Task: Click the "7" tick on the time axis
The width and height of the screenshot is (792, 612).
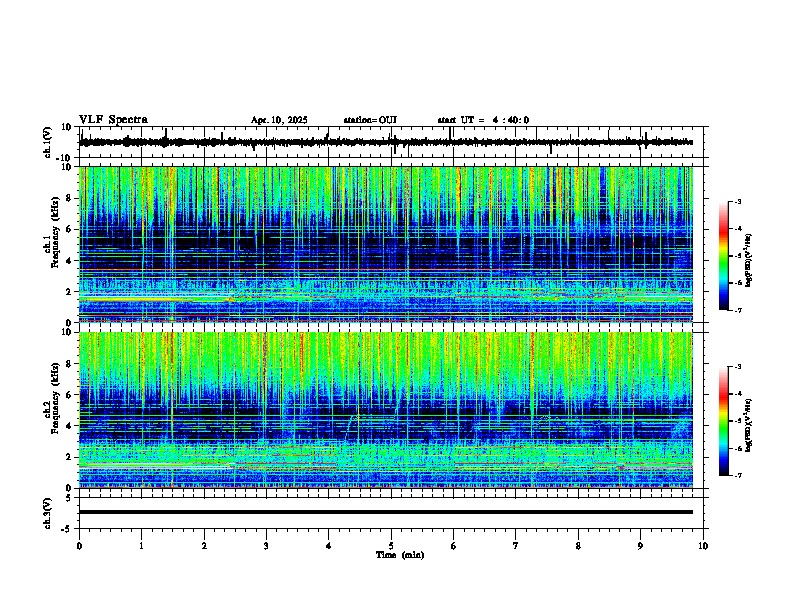Action: pos(516,546)
